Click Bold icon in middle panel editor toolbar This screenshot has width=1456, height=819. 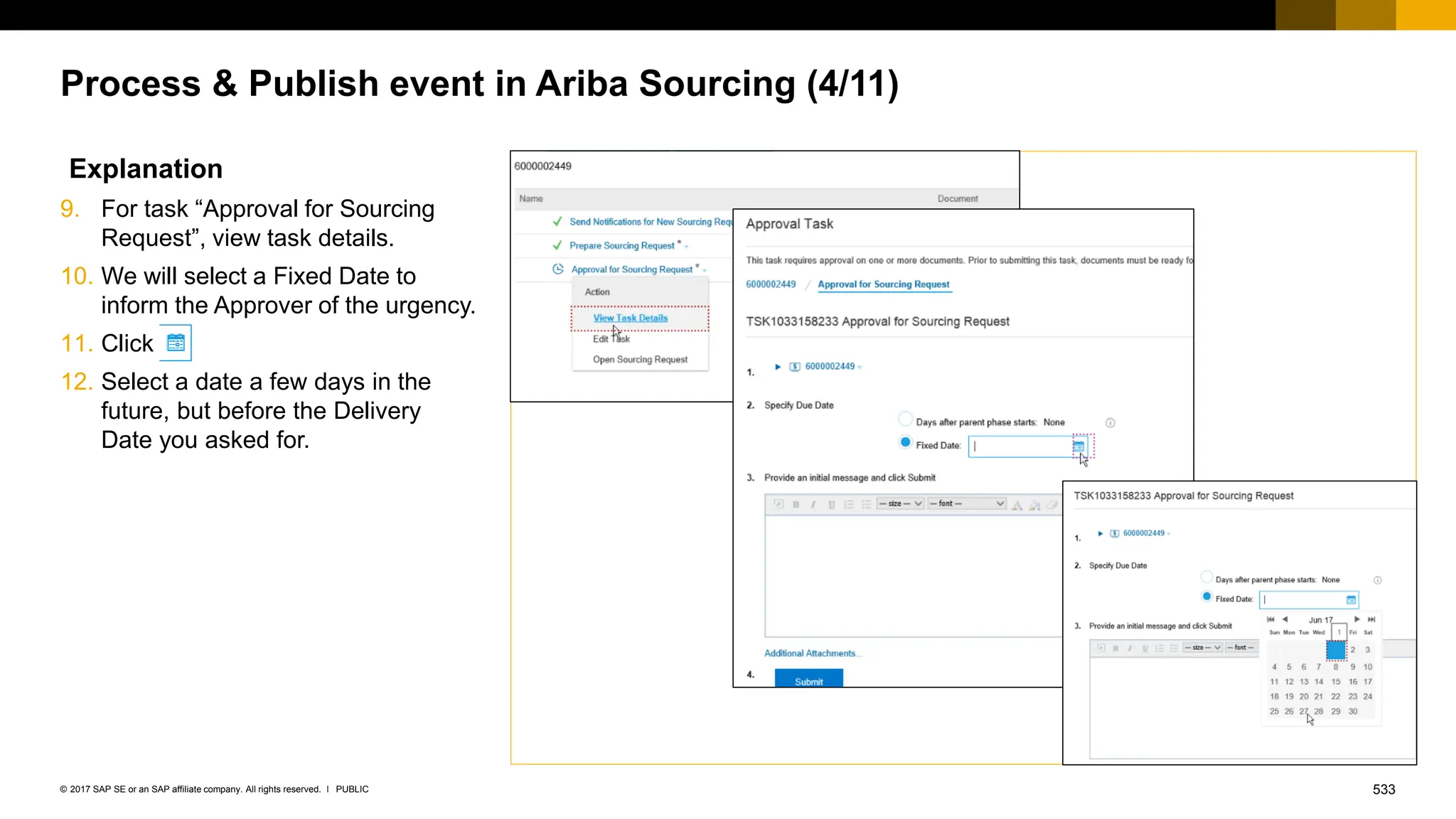point(796,504)
